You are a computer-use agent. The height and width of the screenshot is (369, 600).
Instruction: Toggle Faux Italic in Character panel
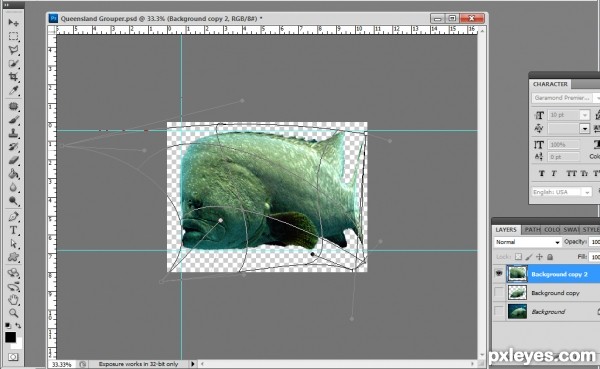[554, 173]
